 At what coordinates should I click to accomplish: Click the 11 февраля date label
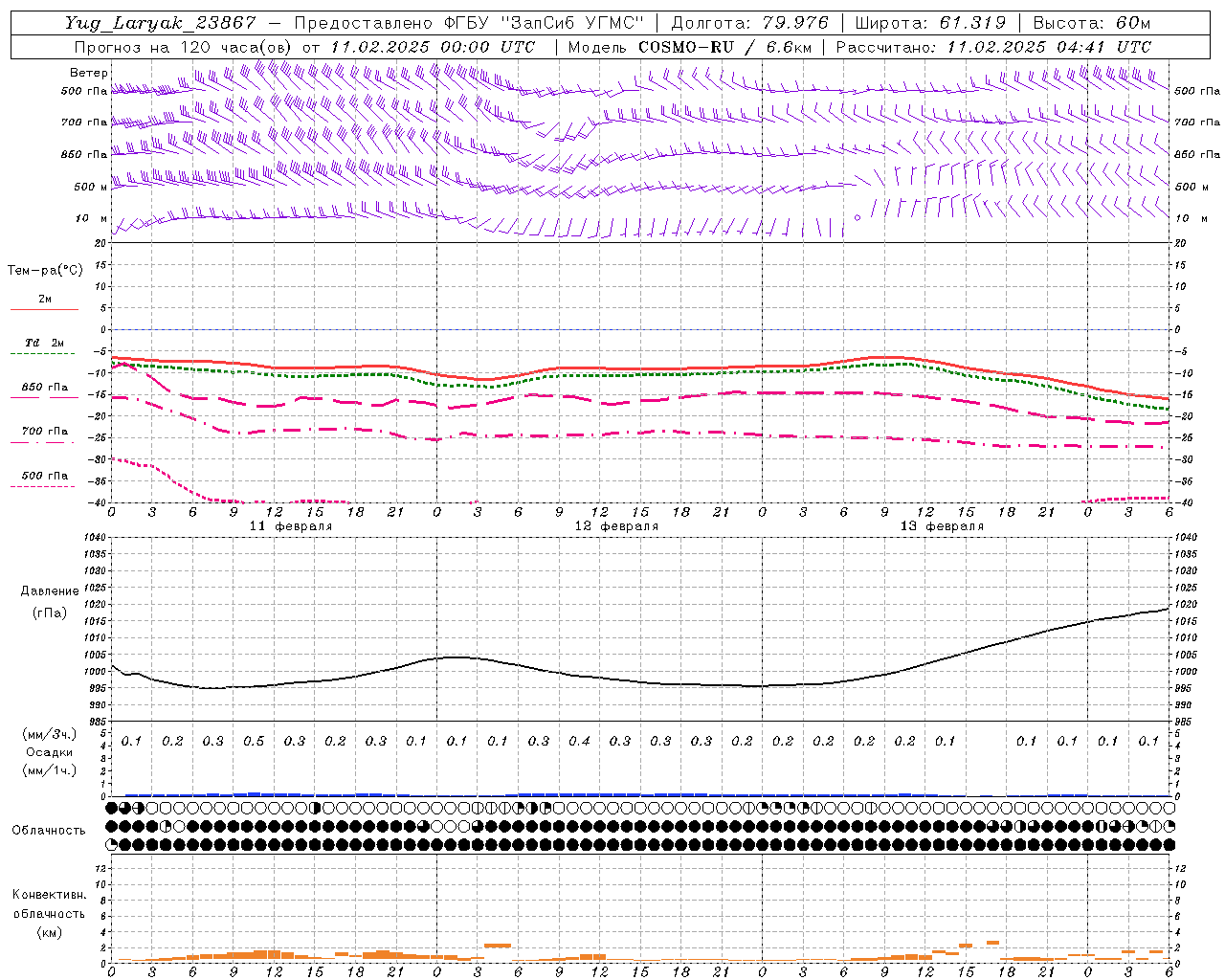click(291, 526)
